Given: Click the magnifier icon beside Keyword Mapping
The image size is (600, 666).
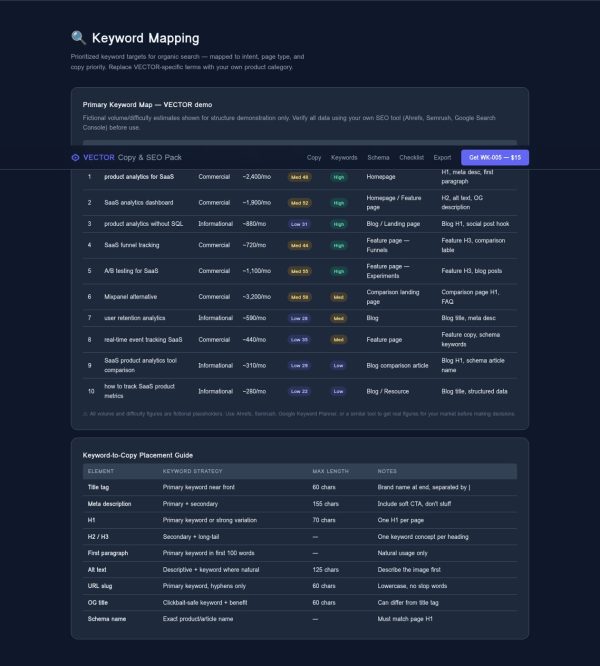Looking at the screenshot, I should point(79,38).
